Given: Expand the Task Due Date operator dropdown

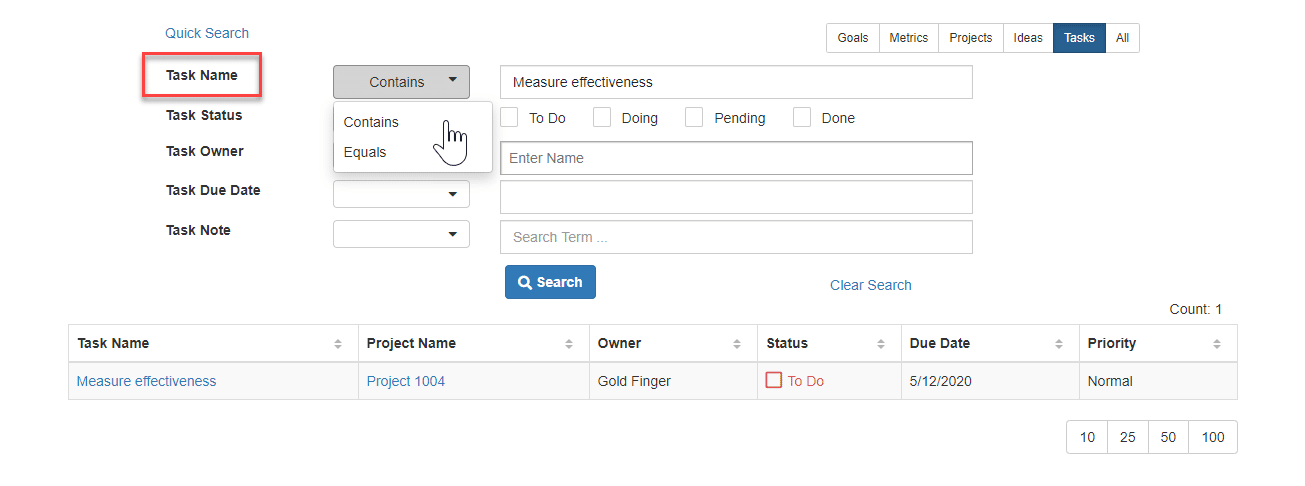Looking at the screenshot, I should [401, 194].
